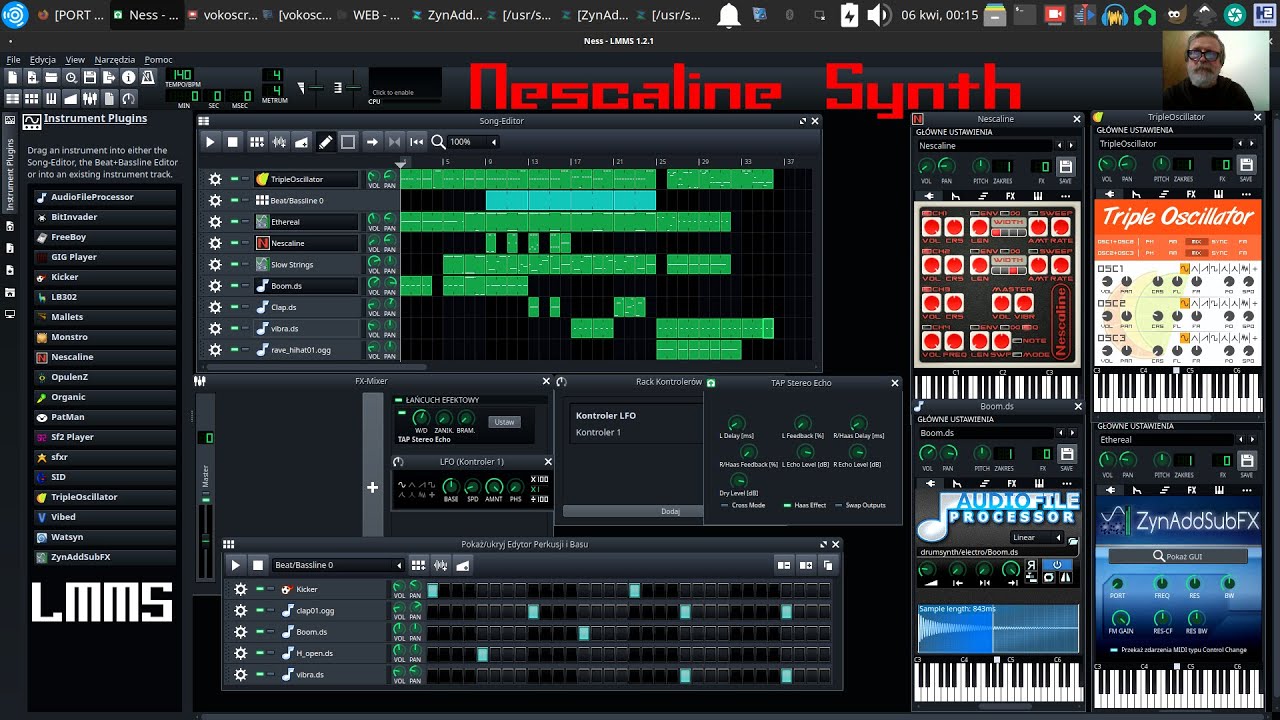Click the sample waveform in AudioFileProcessor
This screenshot has height=720, width=1280.
point(998,628)
